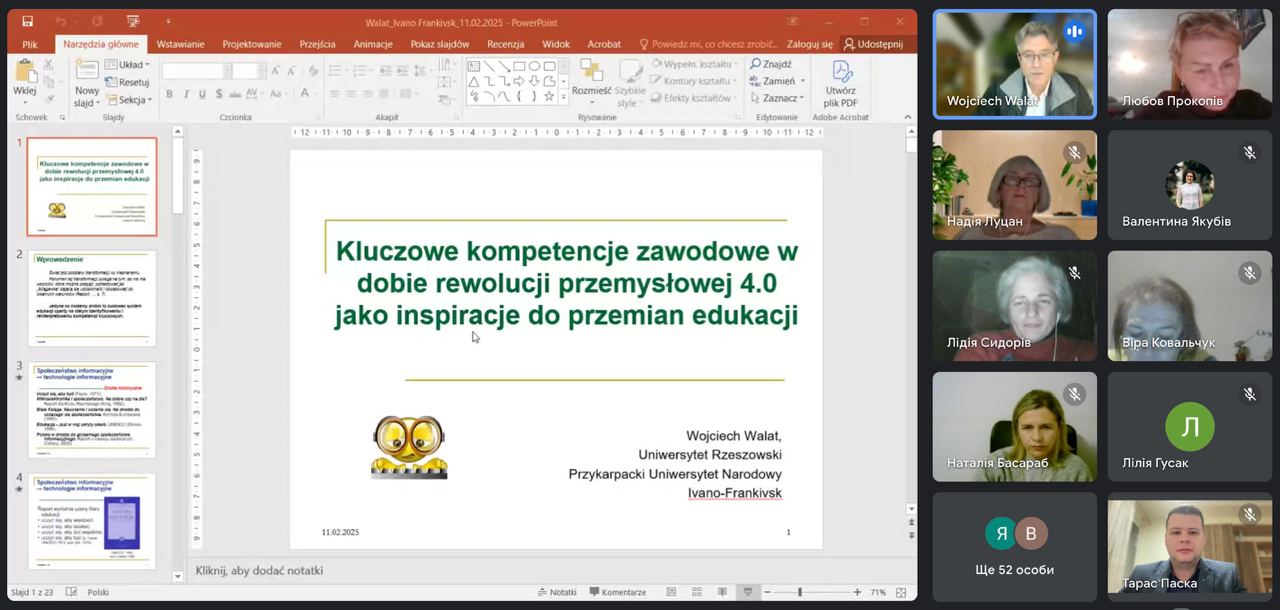Select slide 2 thumbnail Wprowadzenie
The image size is (1280, 610).
(x=92, y=298)
